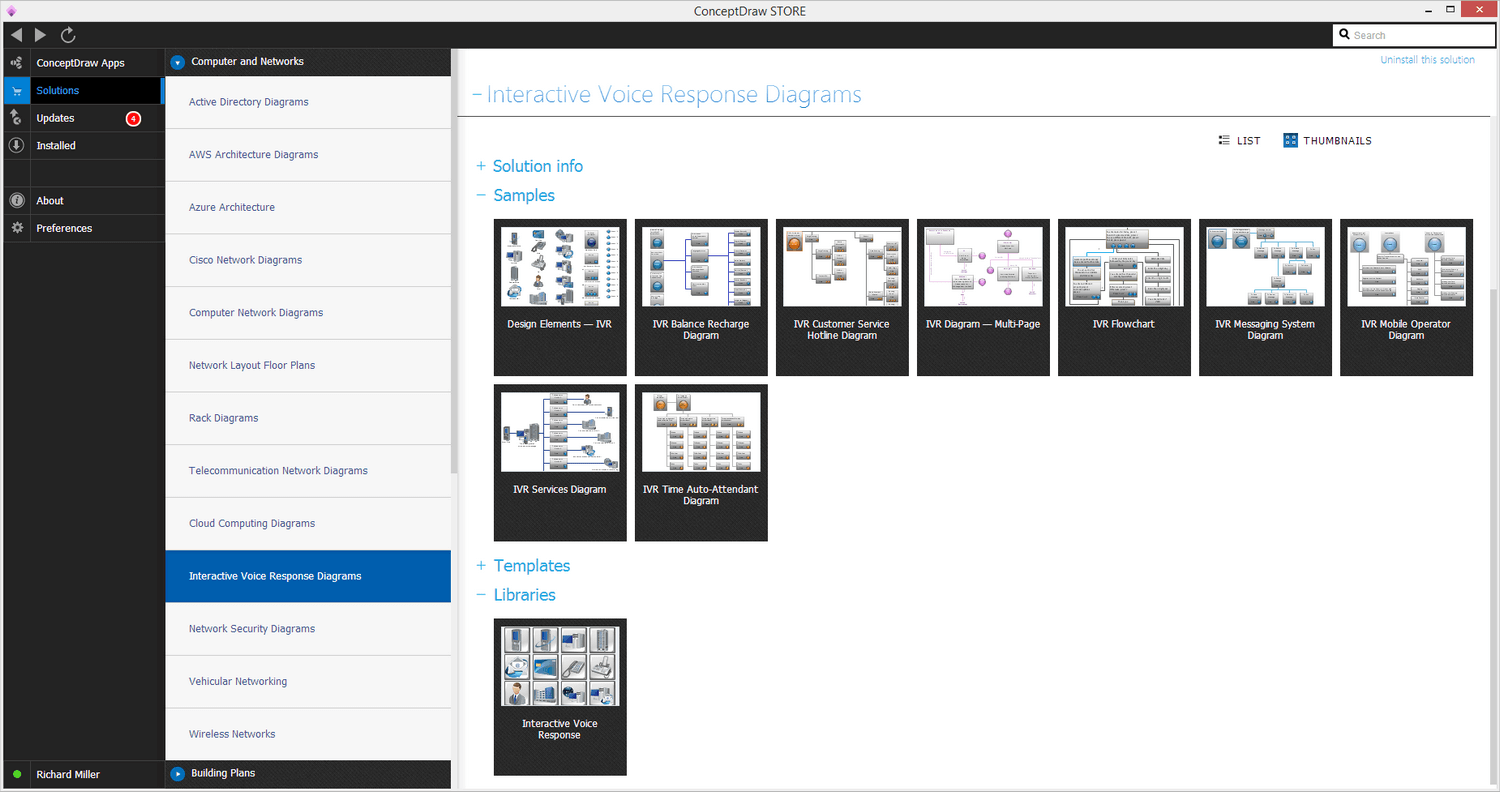This screenshot has height=792, width=1500.
Task: Select Solutions in the sidebar
Action: point(81,91)
